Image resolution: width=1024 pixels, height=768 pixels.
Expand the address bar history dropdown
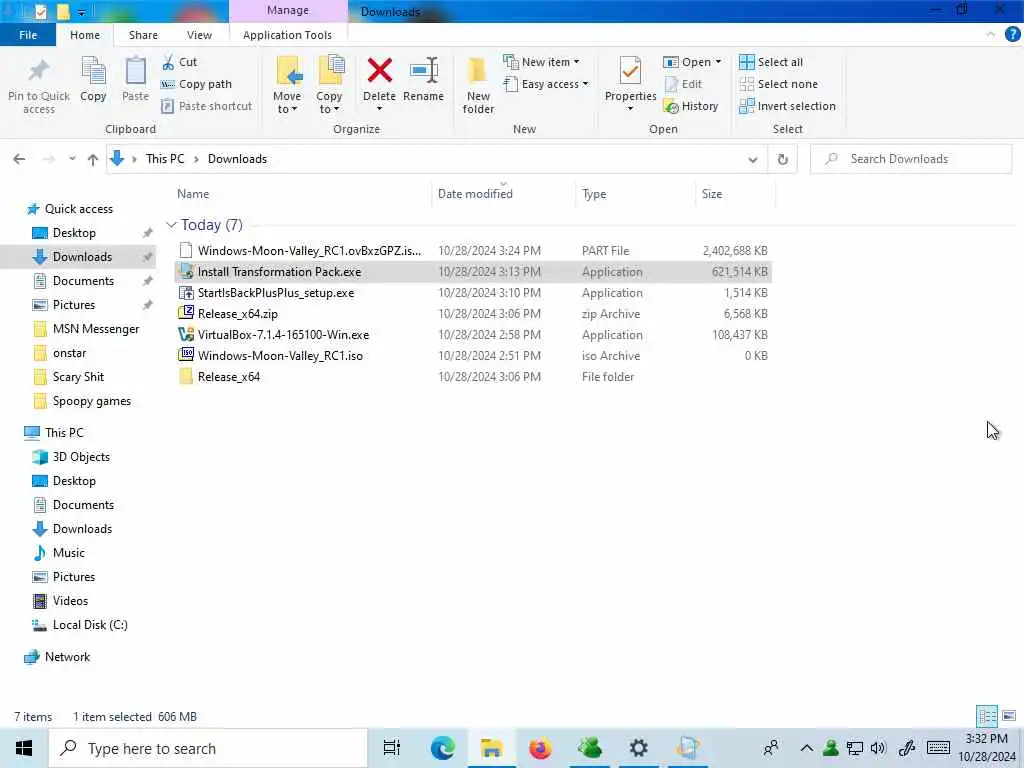pos(752,159)
